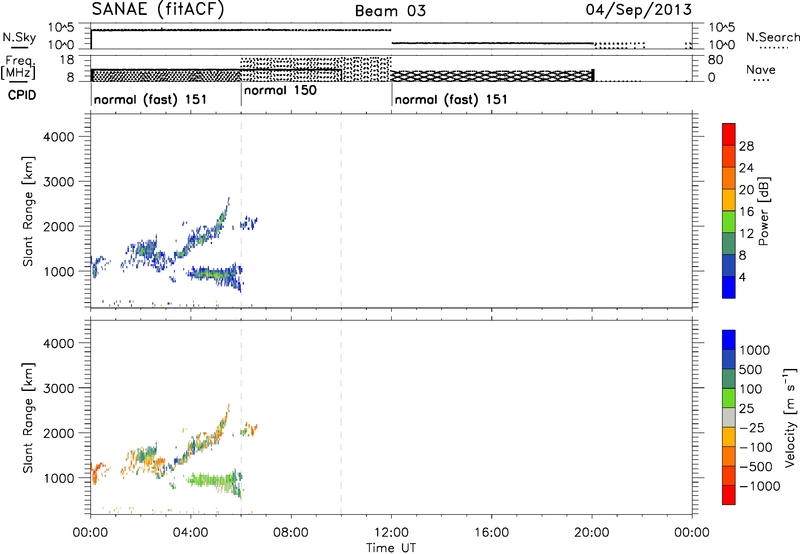
Task: Select the N.Sky axis label
Action: pos(19,37)
